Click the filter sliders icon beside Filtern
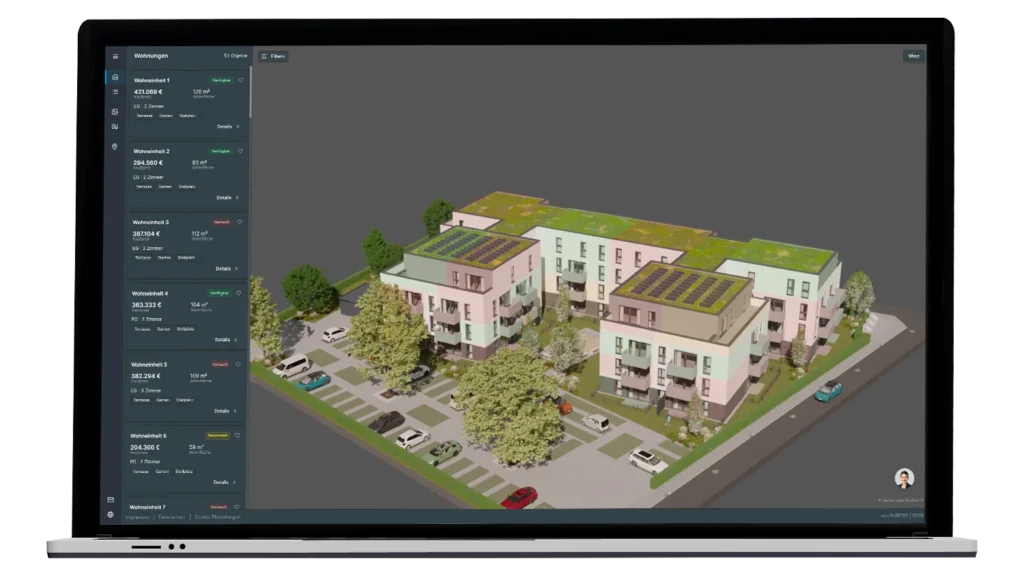Viewport: 1024px width, 576px height. tap(265, 56)
